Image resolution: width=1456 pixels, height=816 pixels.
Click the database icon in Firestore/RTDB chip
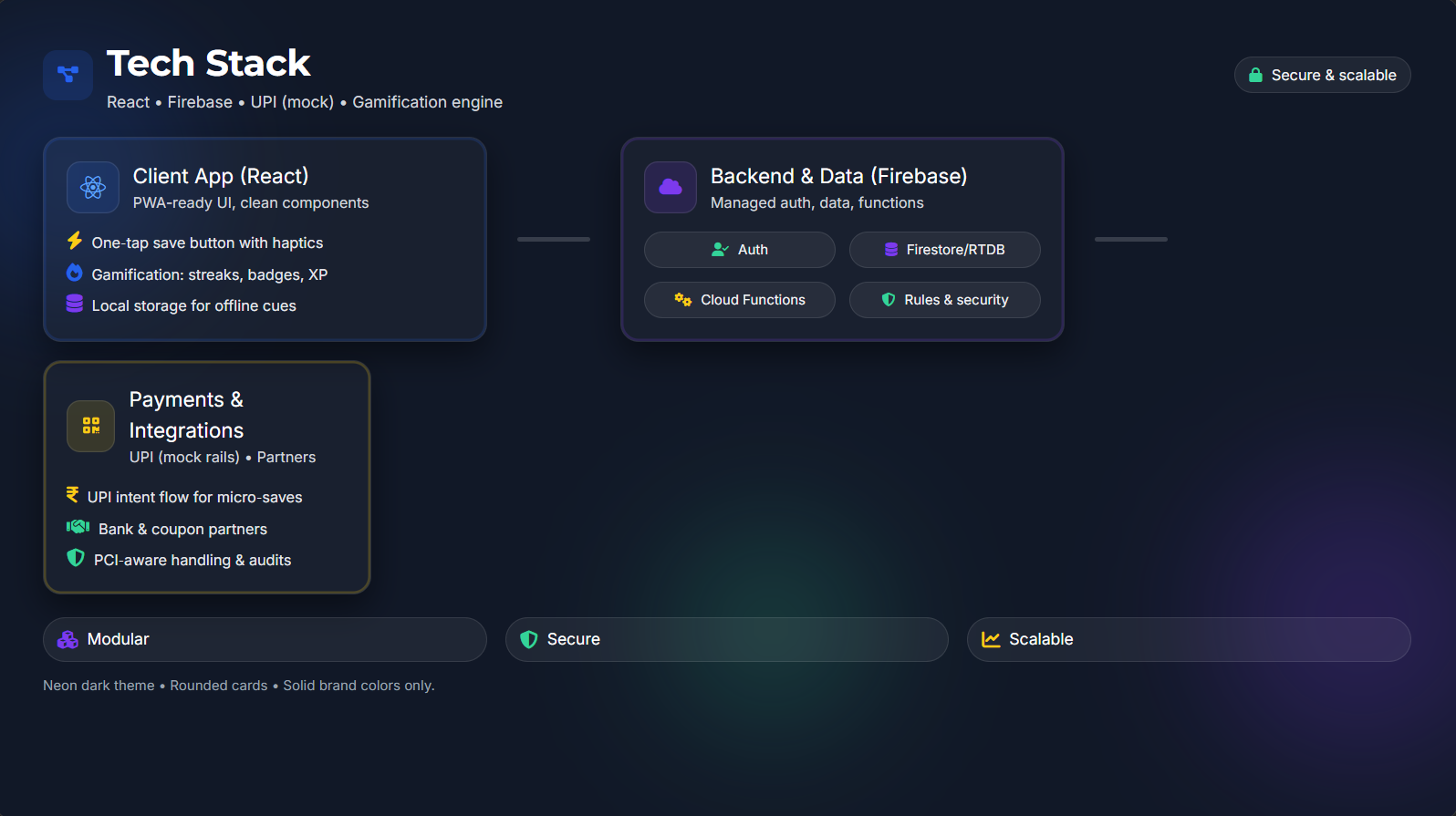click(x=891, y=249)
